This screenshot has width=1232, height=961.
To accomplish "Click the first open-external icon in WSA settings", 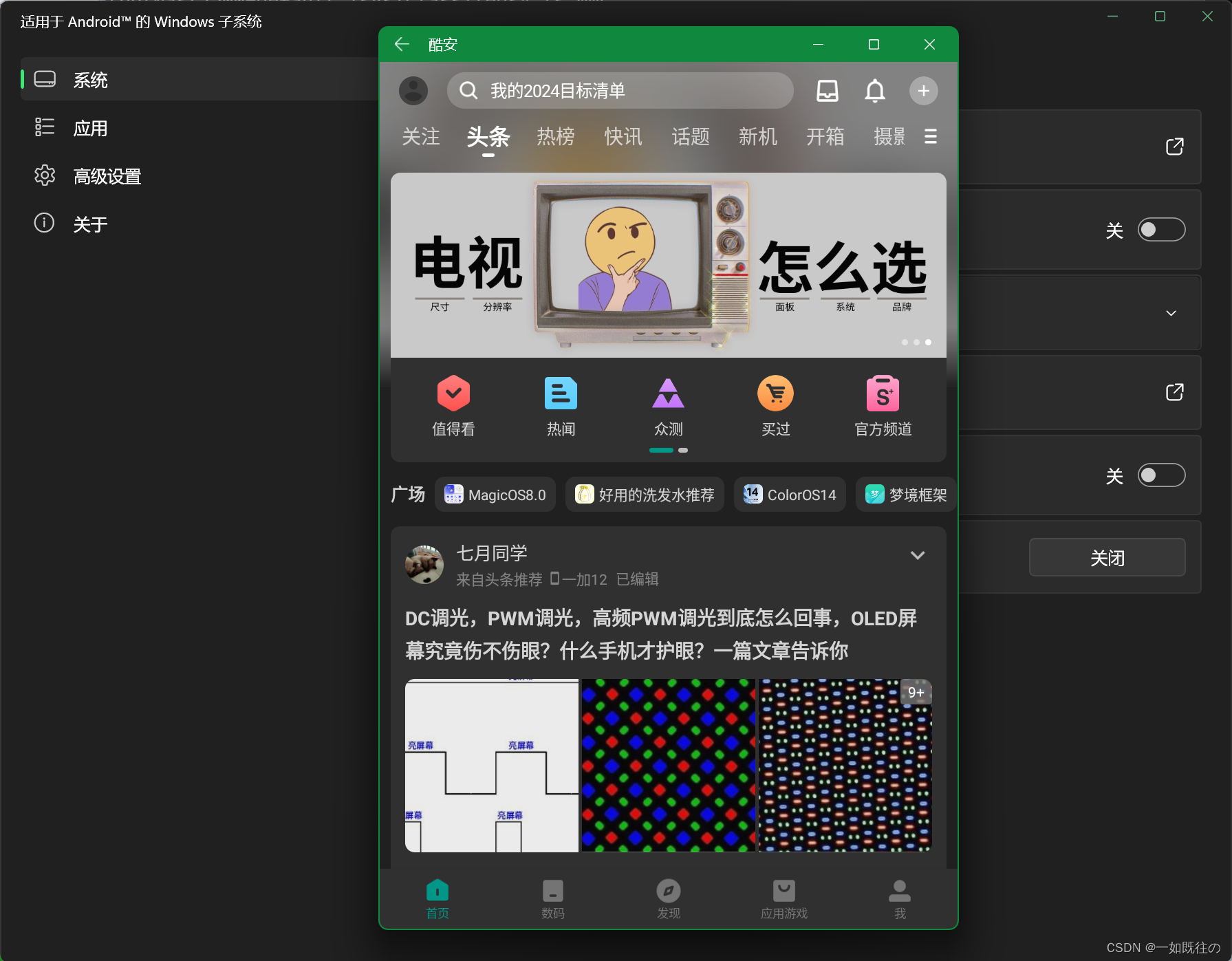I will (x=1175, y=147).
